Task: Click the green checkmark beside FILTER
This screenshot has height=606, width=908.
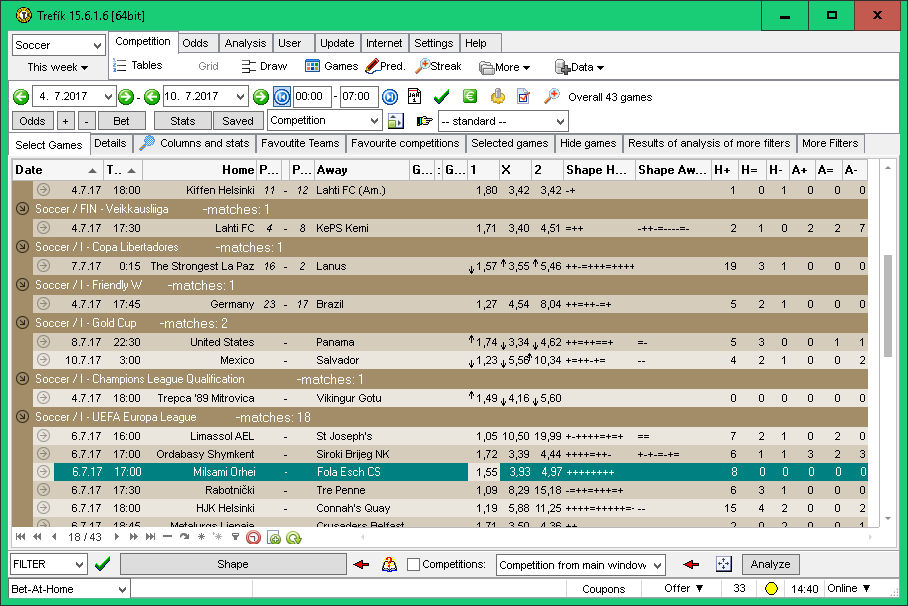Action: tap(102, 564)
